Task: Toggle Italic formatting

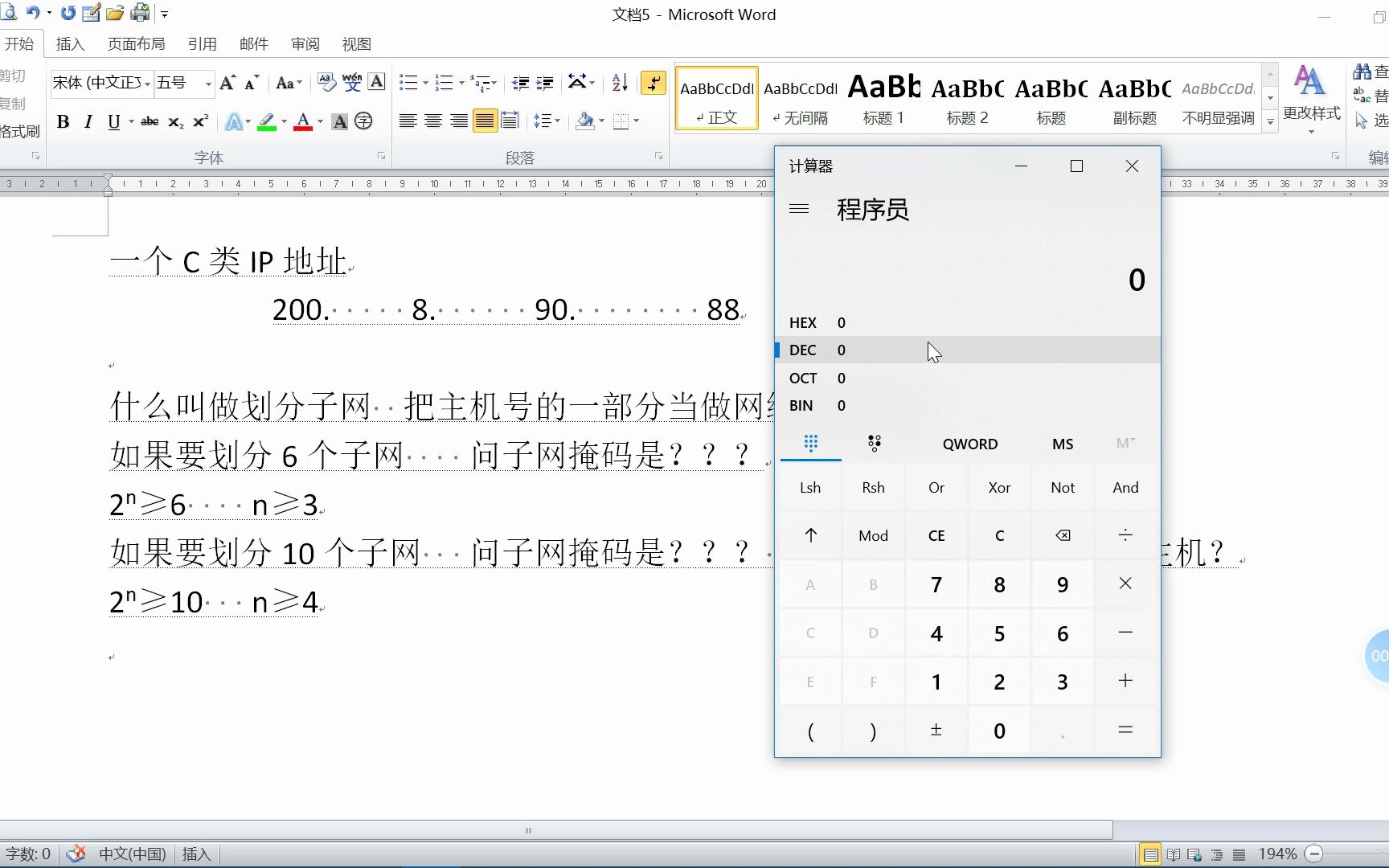Action: click(88, 121)
